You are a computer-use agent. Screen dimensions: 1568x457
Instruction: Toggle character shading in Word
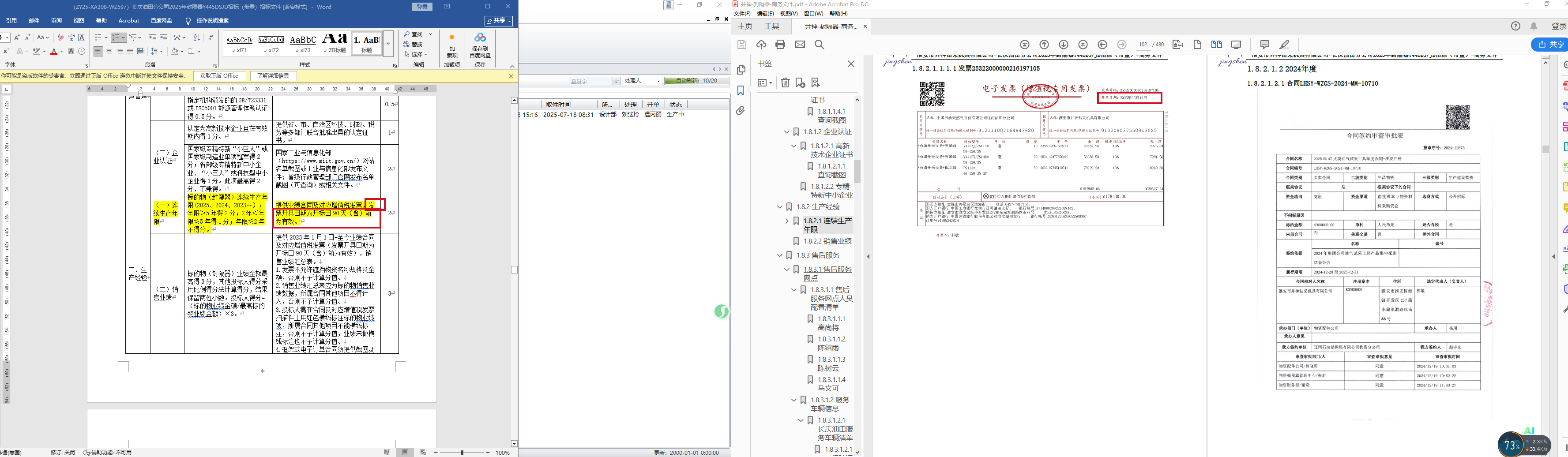[x=71, y=51]
